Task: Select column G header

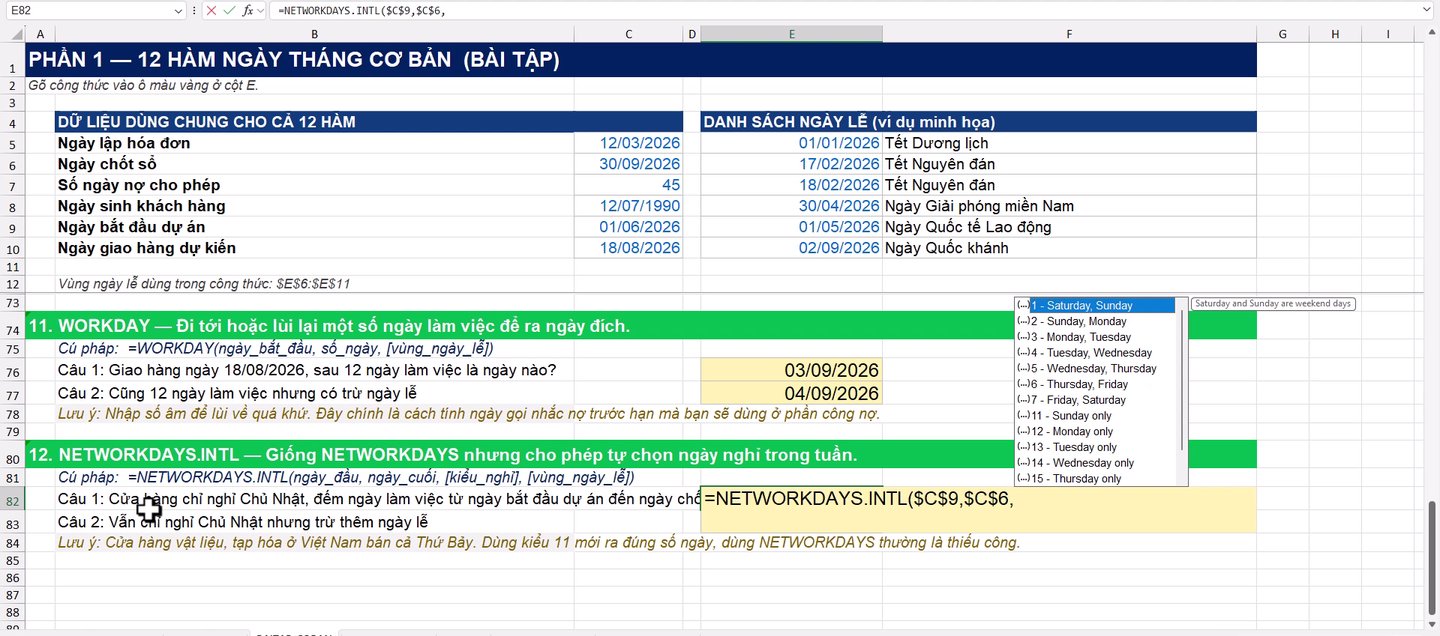Action: tap(1283, 34)
